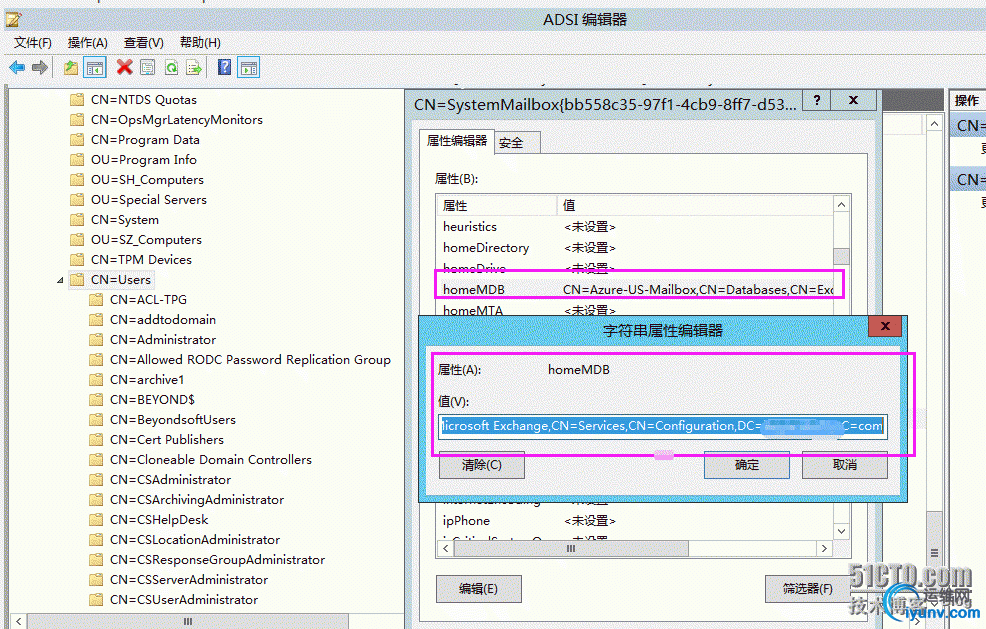Select the ipPhone attribute row
Screen dimensions: 986x629
click(x=635, y=521)
